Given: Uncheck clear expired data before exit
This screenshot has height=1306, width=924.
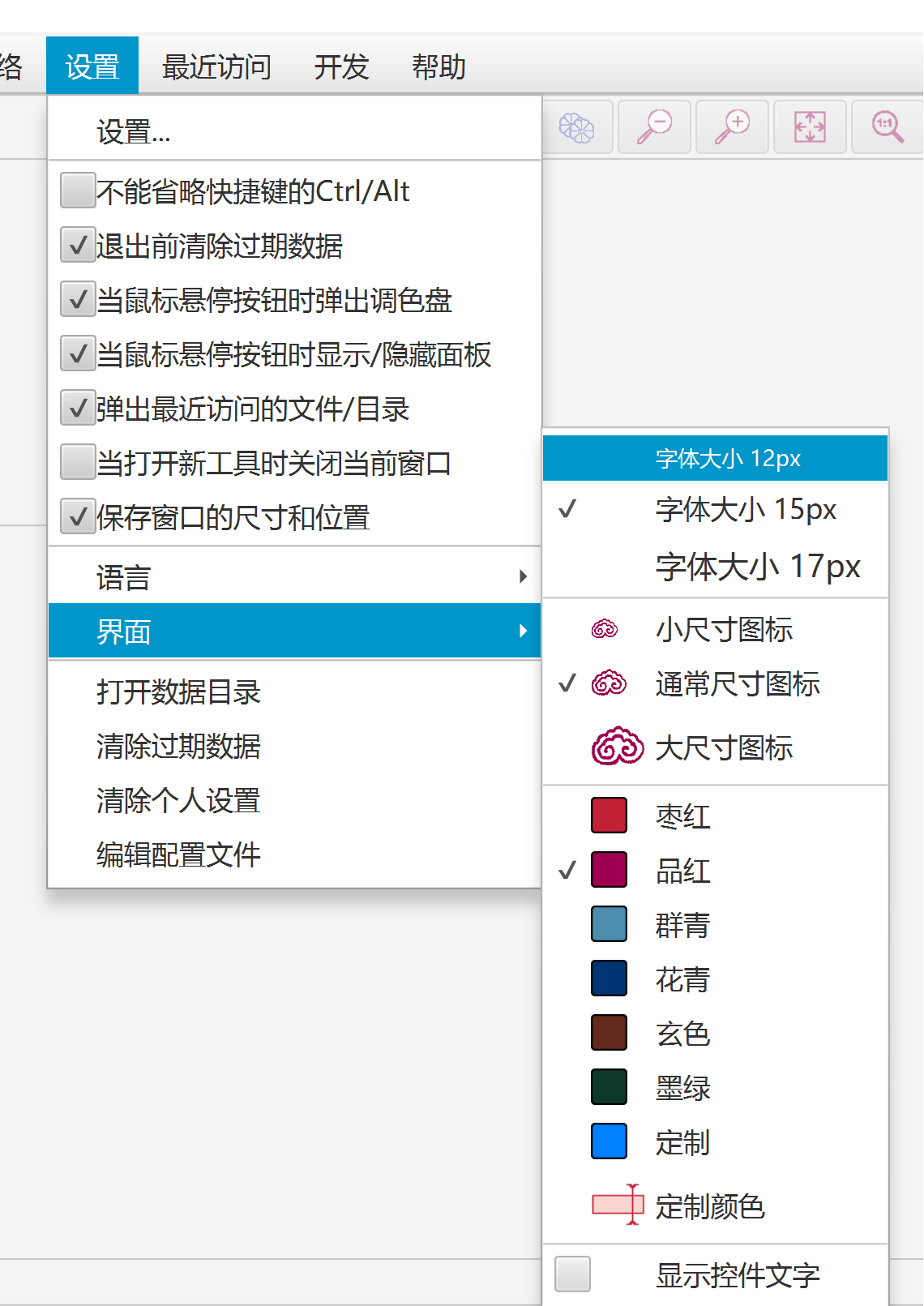Looking at the screenshot, I should pos(78,246).
